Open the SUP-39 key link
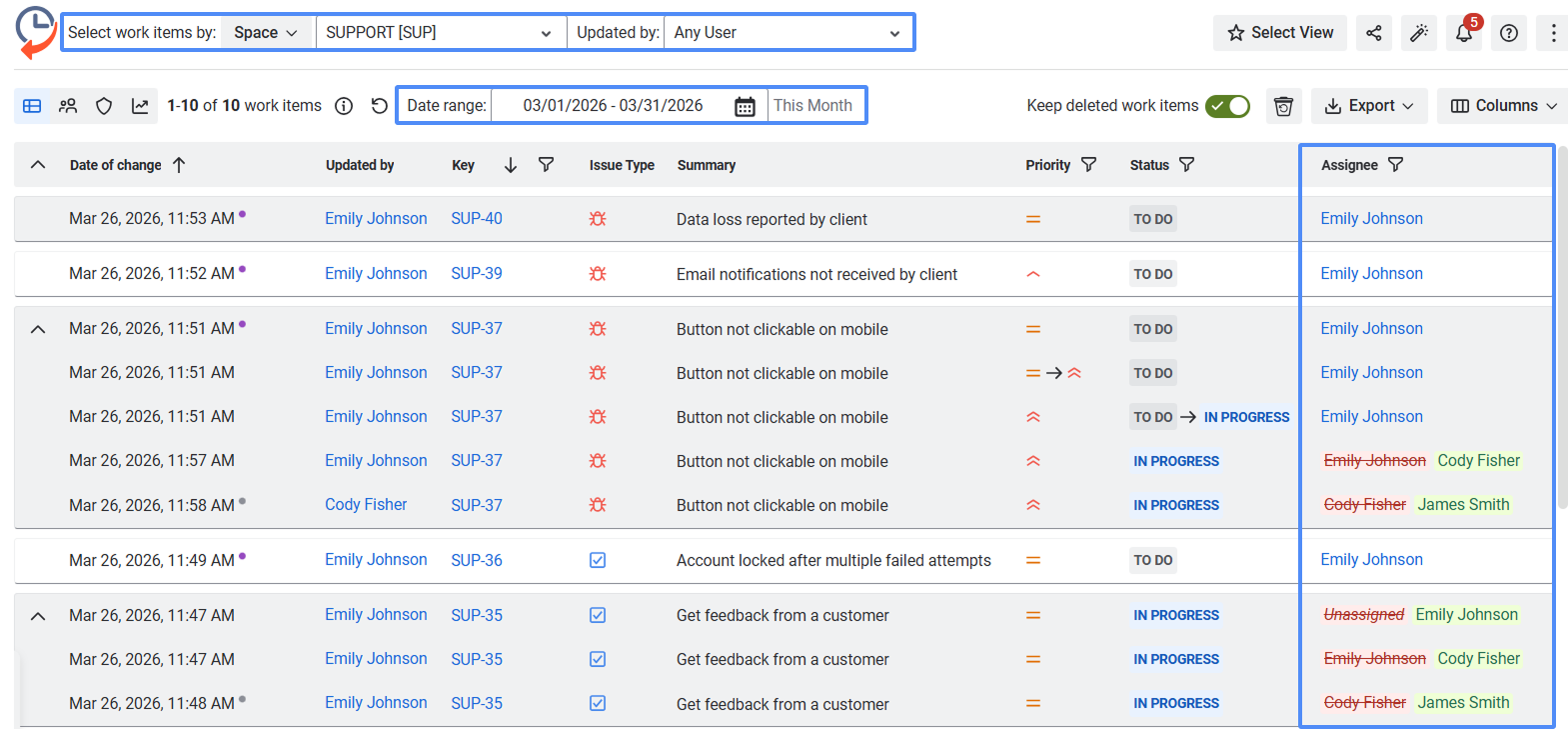Screen dimensions: 1568x729 [x=477, y=274]
